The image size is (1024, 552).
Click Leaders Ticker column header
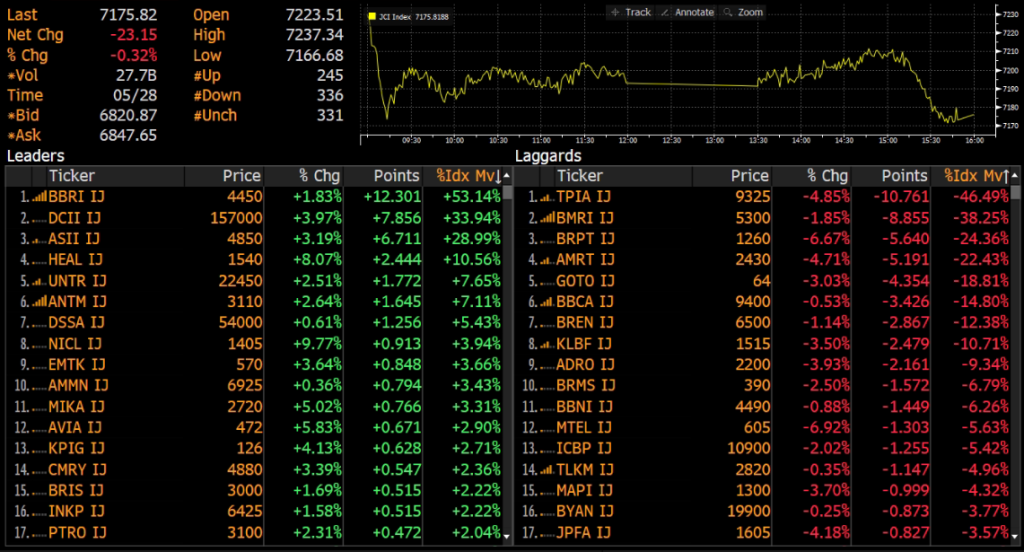[x=72, y=176]
